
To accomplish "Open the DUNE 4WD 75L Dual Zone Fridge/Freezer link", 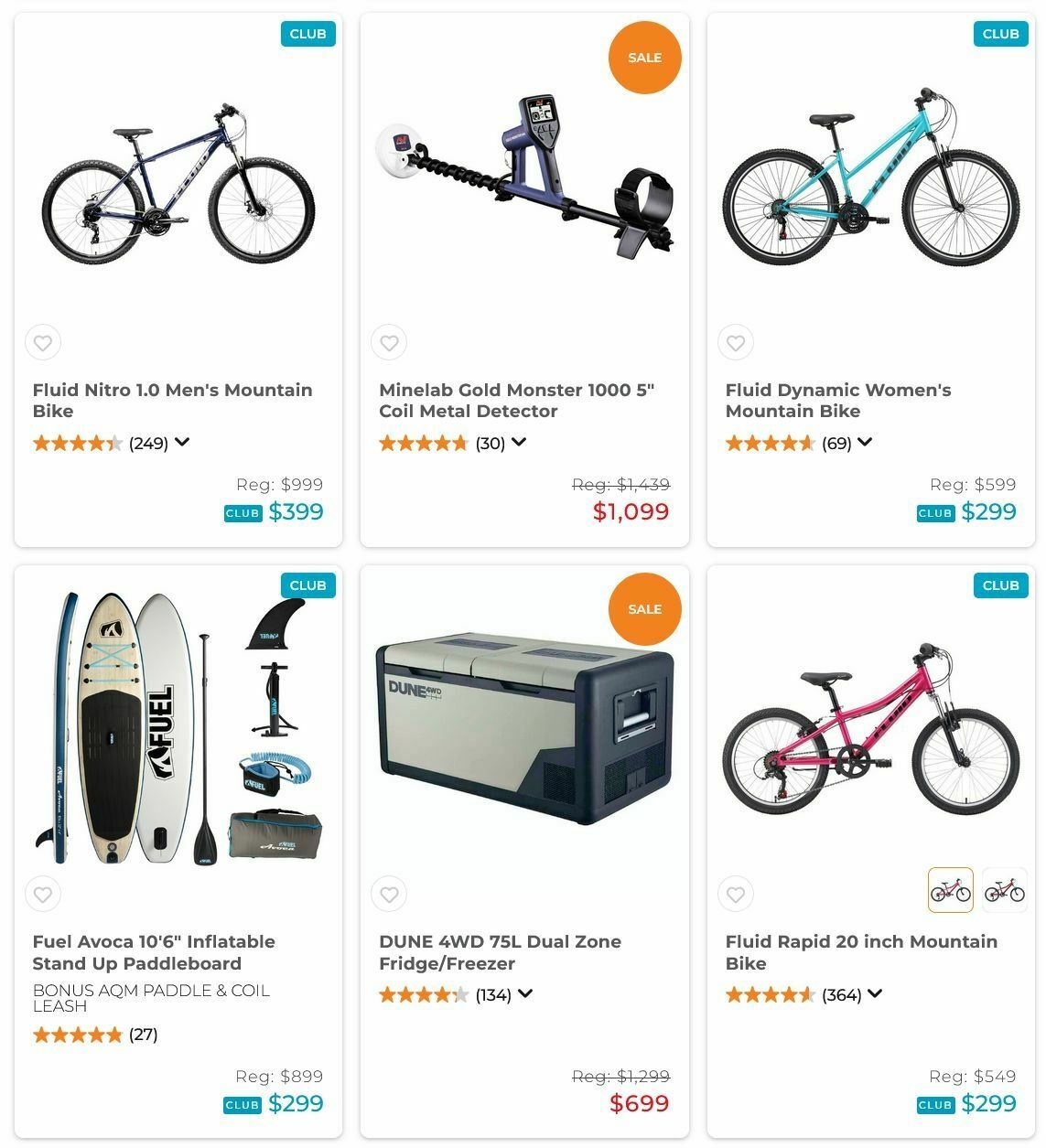I will 500,952.
